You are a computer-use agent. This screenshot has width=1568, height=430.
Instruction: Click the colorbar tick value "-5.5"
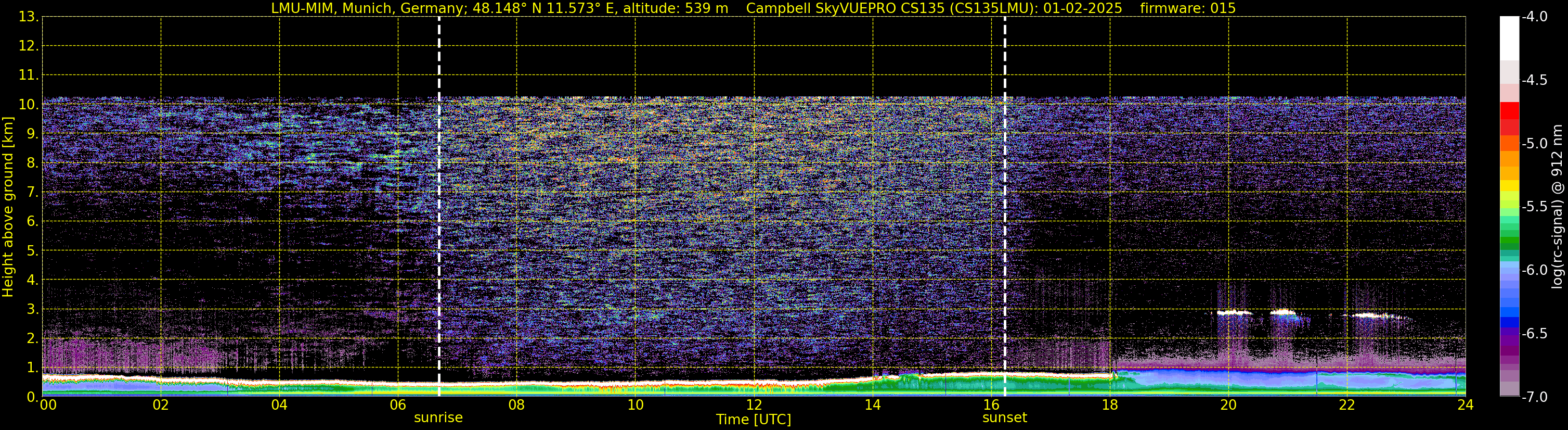1534,207
